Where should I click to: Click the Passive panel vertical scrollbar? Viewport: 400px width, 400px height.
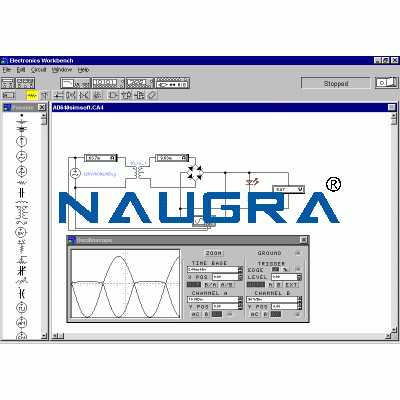[x=44, y=226]
